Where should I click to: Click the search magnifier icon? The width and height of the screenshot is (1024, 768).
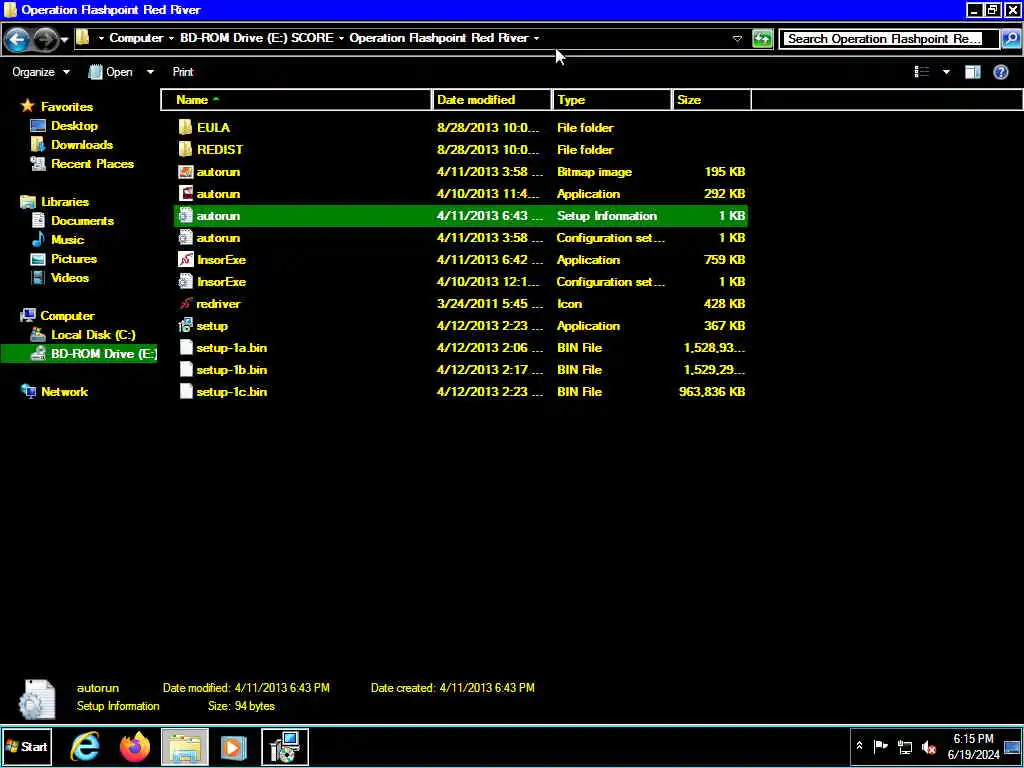coord(1010,39)
